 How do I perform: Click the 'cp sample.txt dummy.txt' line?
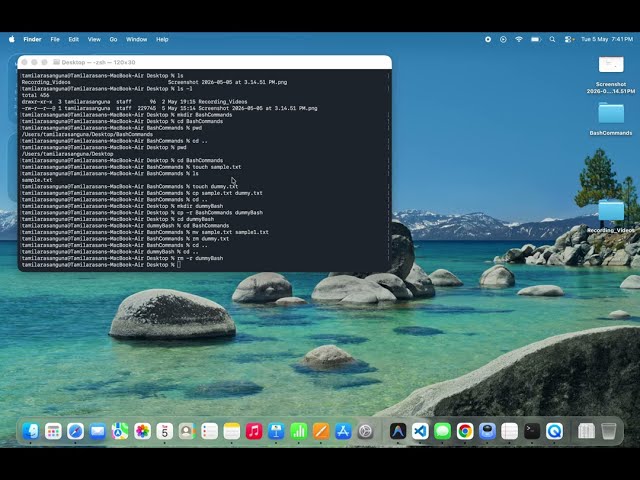point(142,193)
